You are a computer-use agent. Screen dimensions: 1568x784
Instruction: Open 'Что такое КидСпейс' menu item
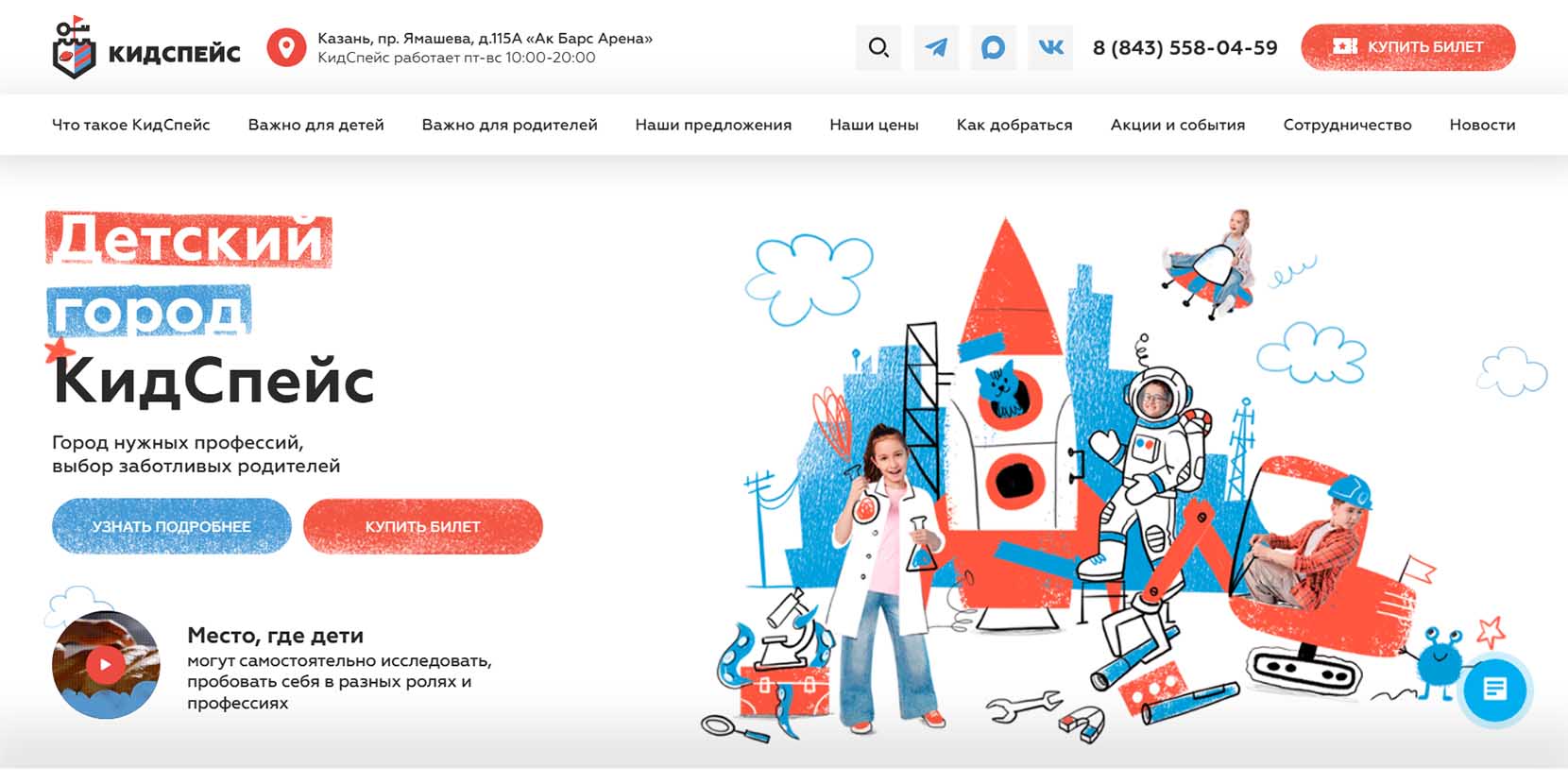[x=130, y=125]
